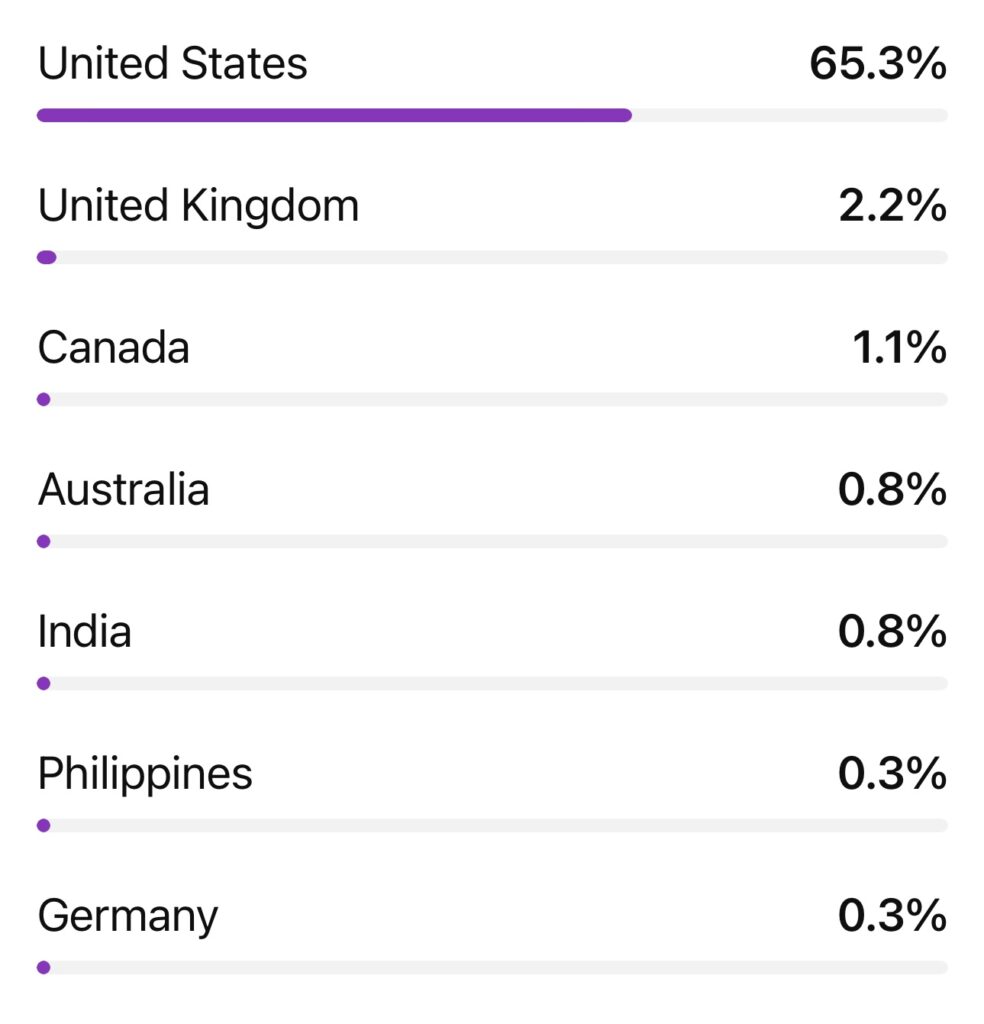Click the 0.3% value for Germany
This screenshot has height=1024, width=984.
892,916
